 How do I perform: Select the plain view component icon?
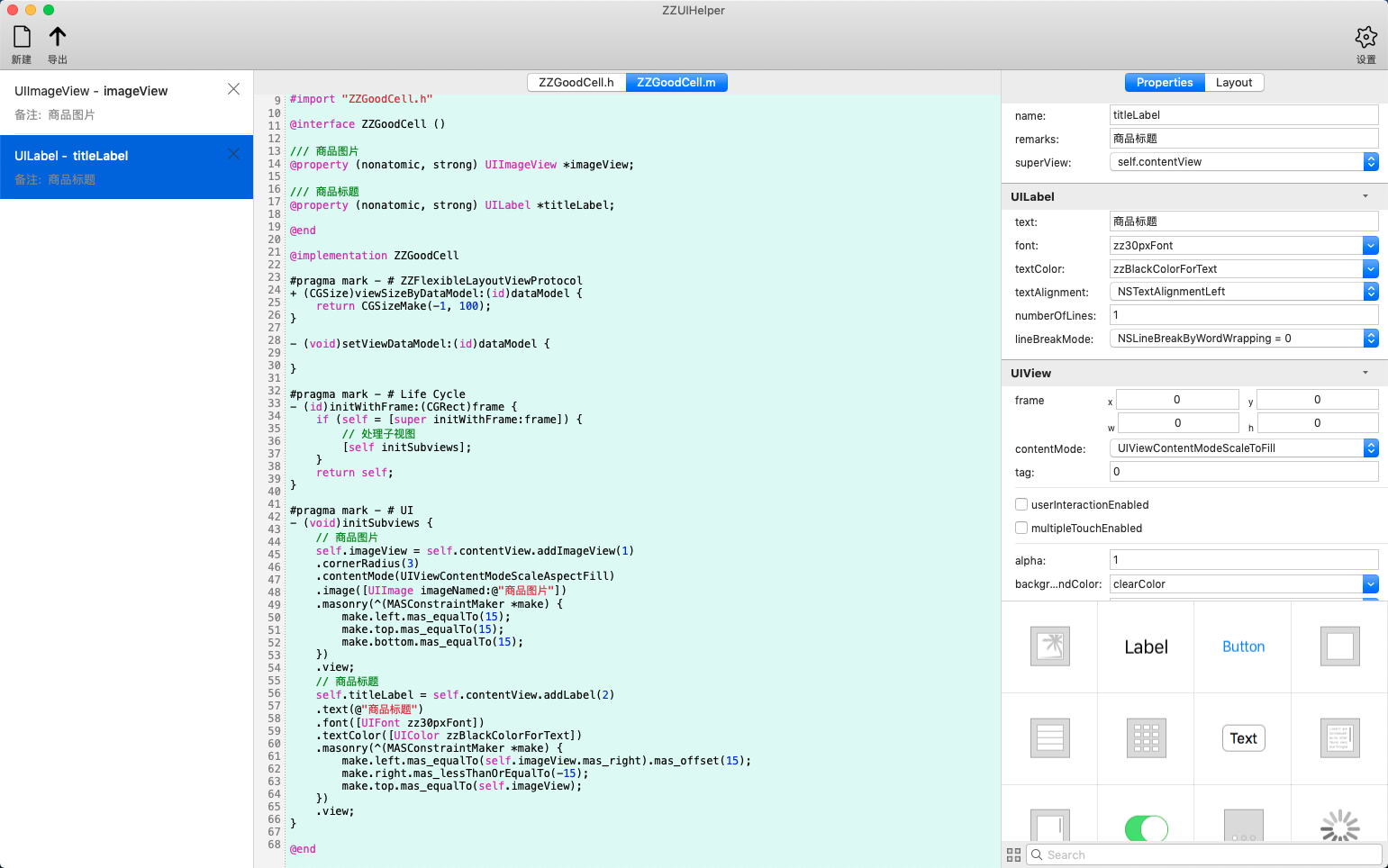coord(1339,646)
